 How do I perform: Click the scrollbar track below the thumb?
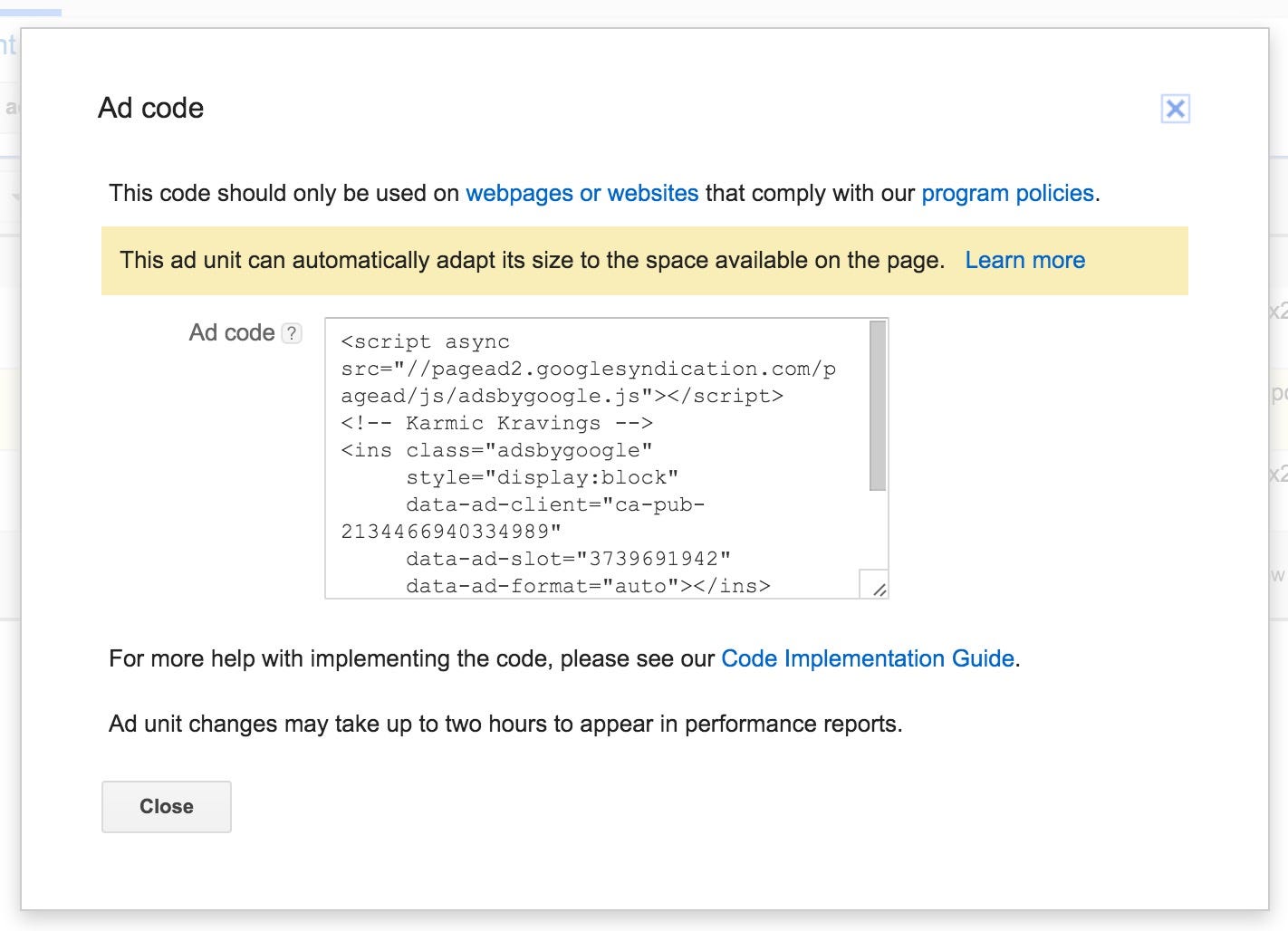877,530
